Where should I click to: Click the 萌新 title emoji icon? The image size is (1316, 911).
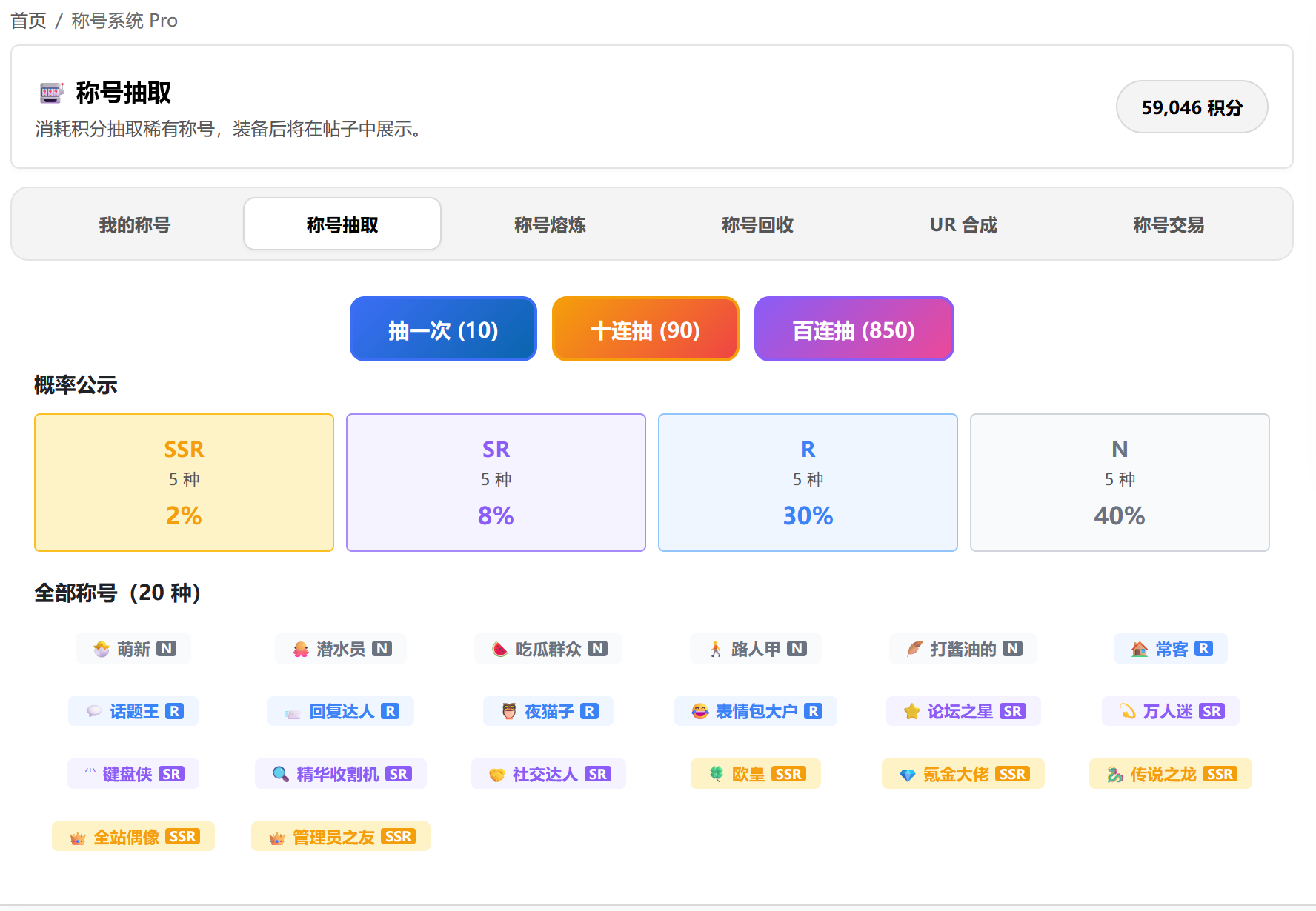pos(102,650)
